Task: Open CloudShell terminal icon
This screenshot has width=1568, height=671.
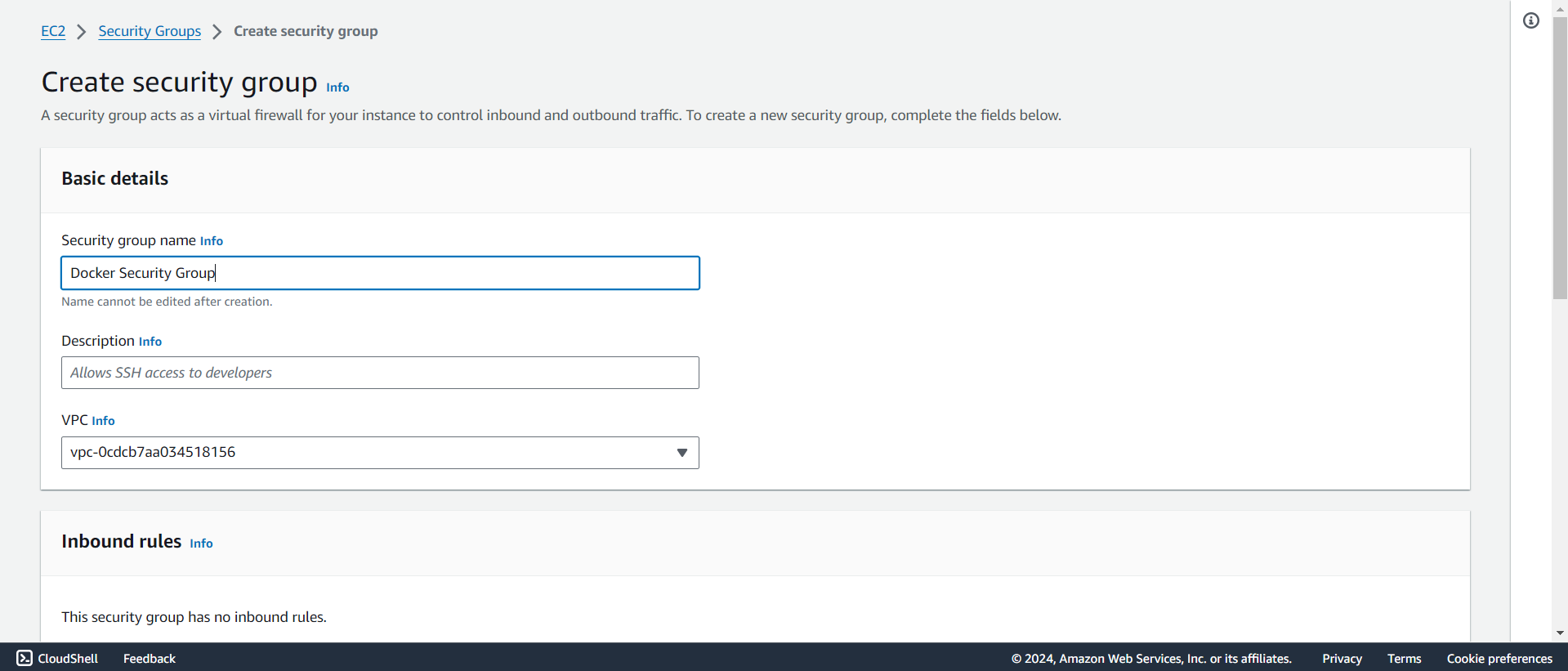Action: pyautogui.click(x=25, y=658)
